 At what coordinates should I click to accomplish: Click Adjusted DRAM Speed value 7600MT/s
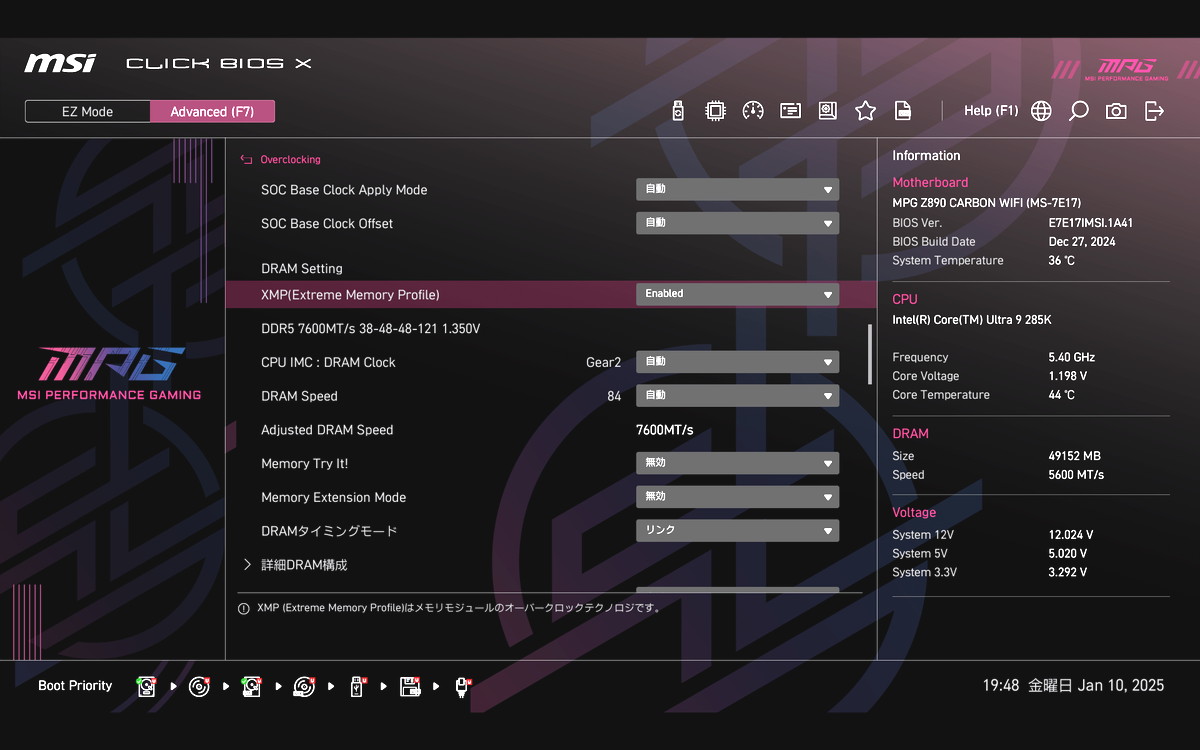[664, 430]
